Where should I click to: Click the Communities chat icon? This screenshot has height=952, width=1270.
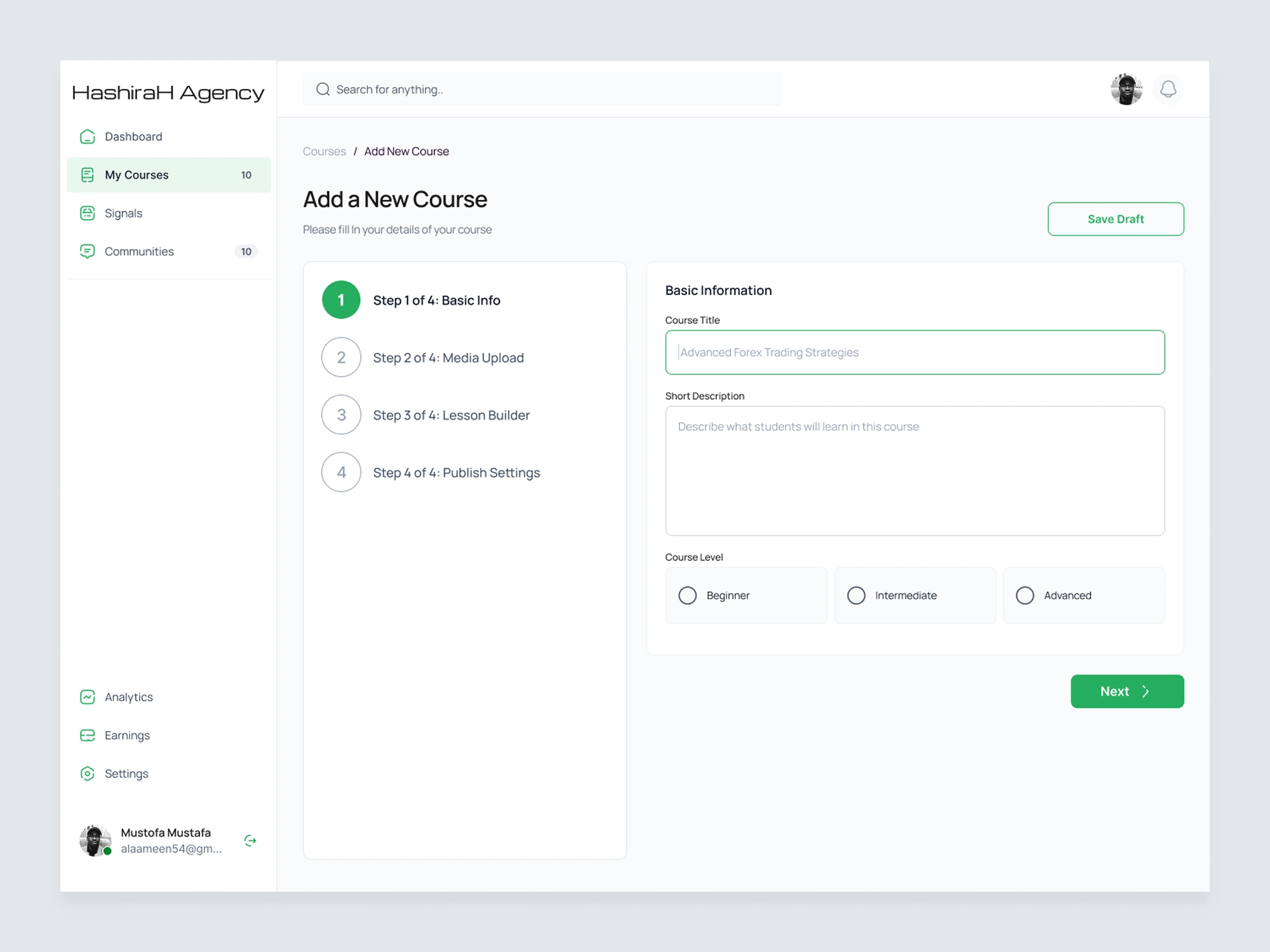pos(88,251)
